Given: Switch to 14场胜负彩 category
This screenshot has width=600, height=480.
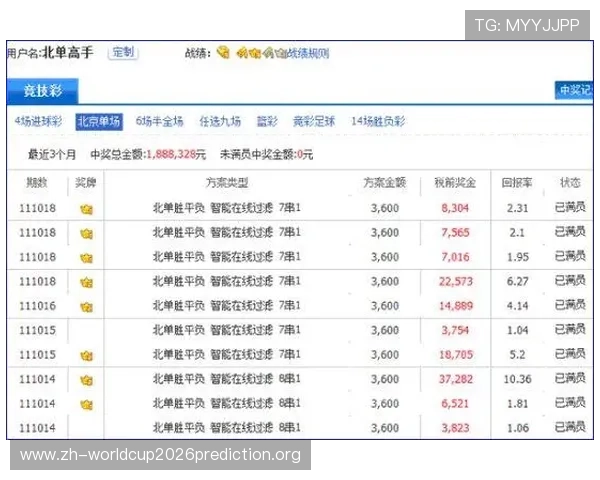Looking at the screenshot, I should coord(378,121).
